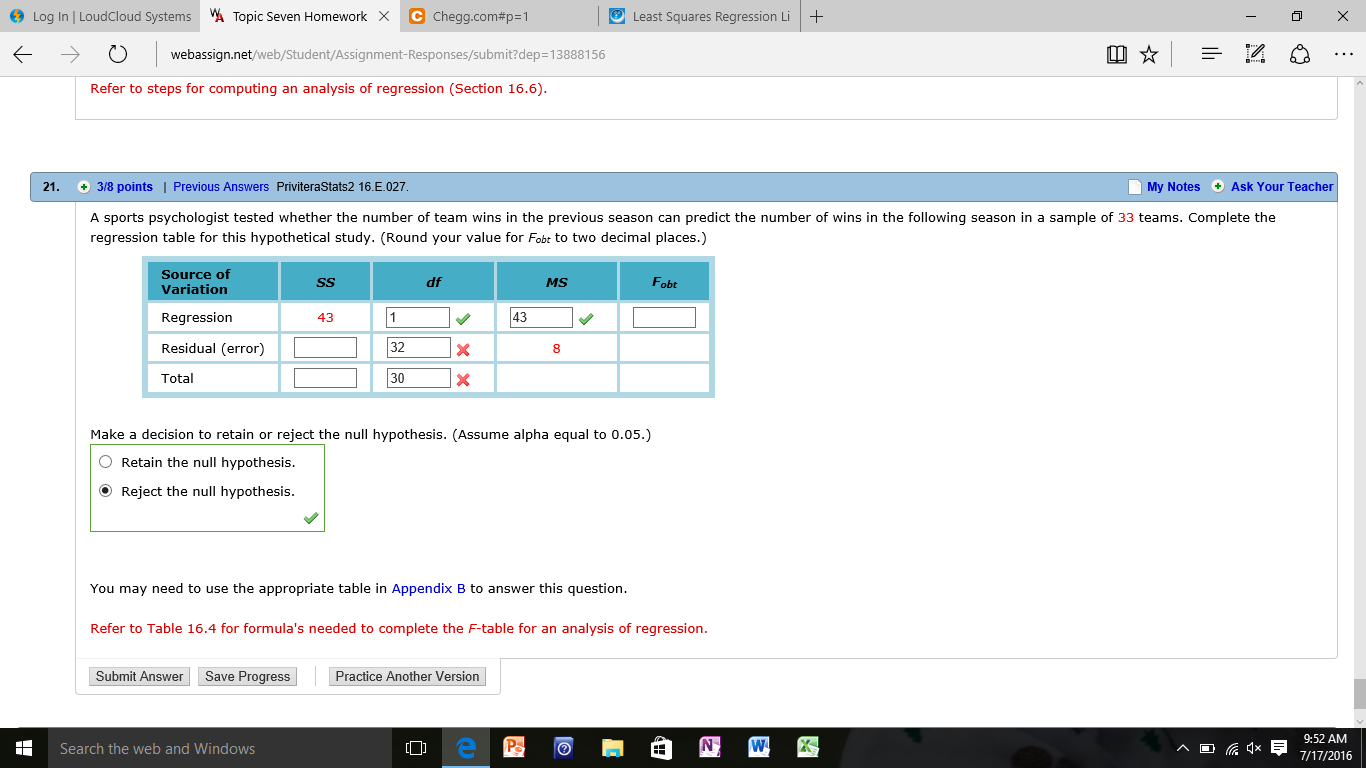The height and width of the screenshot is (768, 1366).
Task: Go back with browser back arrow
Action: click(x=24, y=55)
